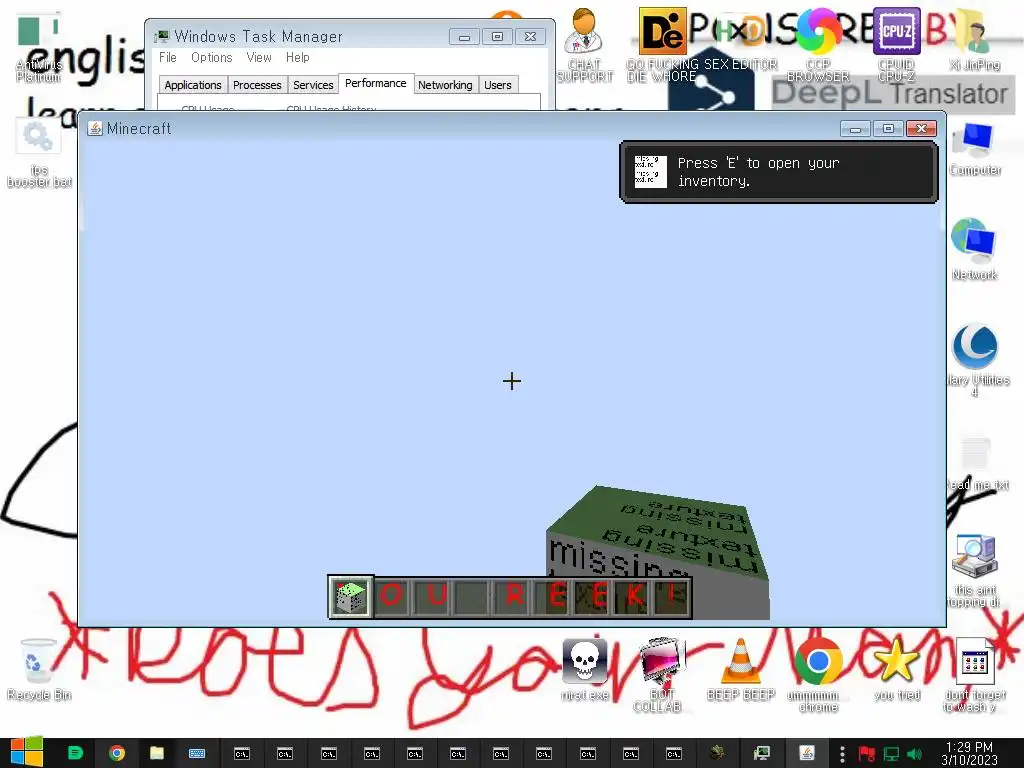Screen dimensions: 1024x768
Task: Switch to the Services tab in Task Manager
Action: (313, 85)
